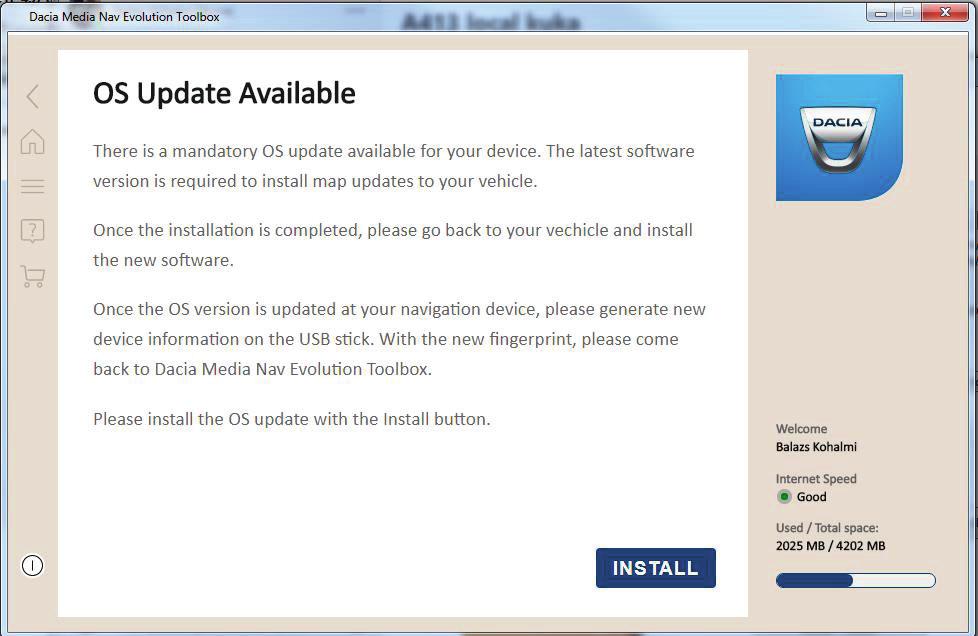
Task: Minimize the Toolbox window
Action: (x=881, y=12)
